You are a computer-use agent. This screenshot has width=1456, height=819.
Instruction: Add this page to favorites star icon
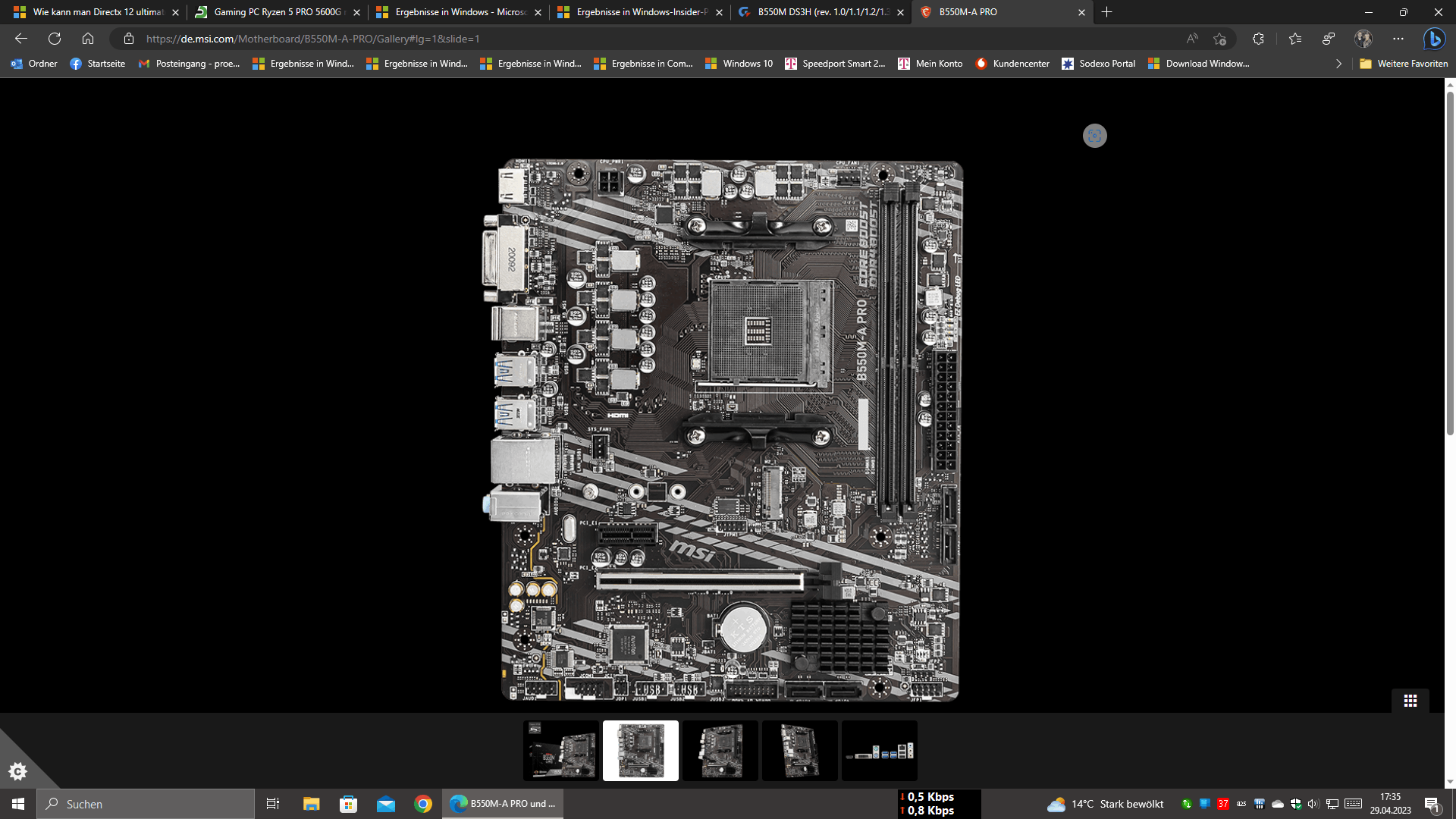1219,39
